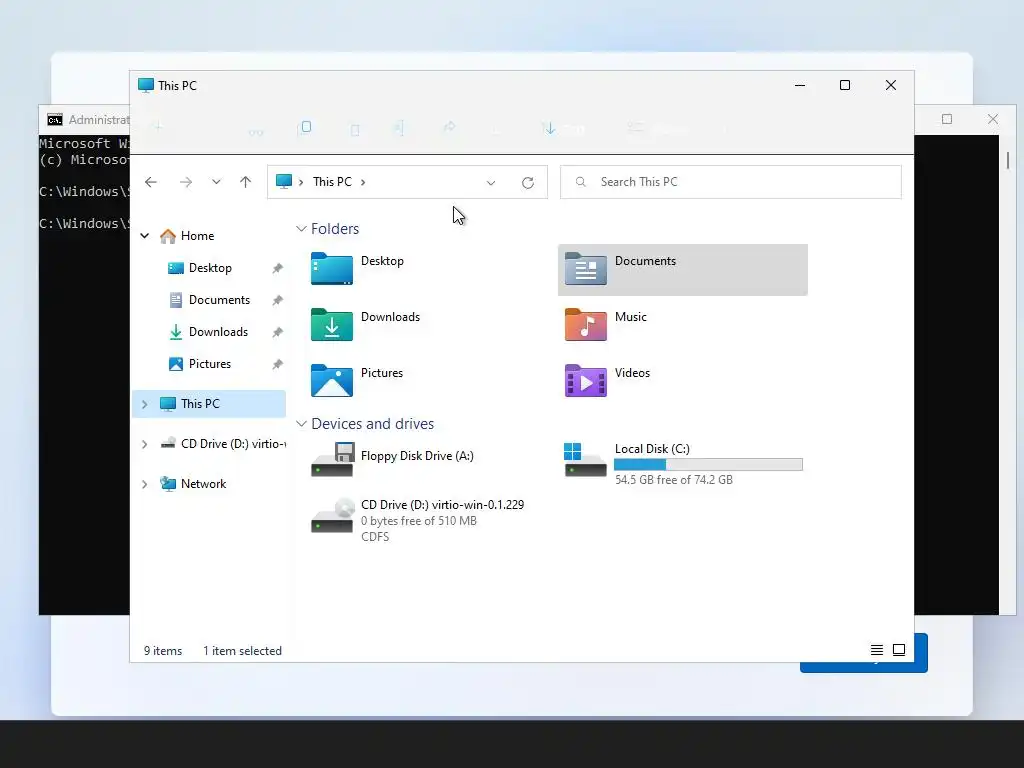This screenshot has height=768, width=1024.
Task: Click the Local Disk (C:) usage bar
Action: tap(708, 464)
